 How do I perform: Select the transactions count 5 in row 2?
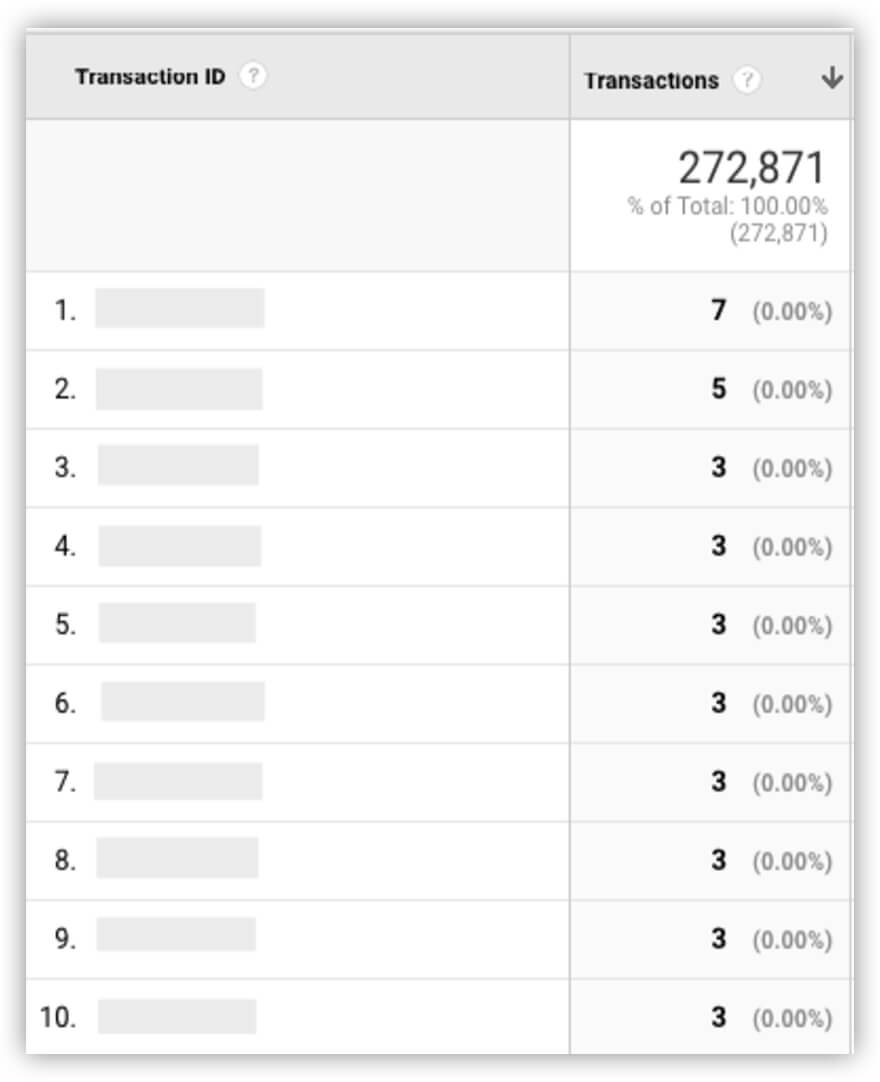point(718,389)
